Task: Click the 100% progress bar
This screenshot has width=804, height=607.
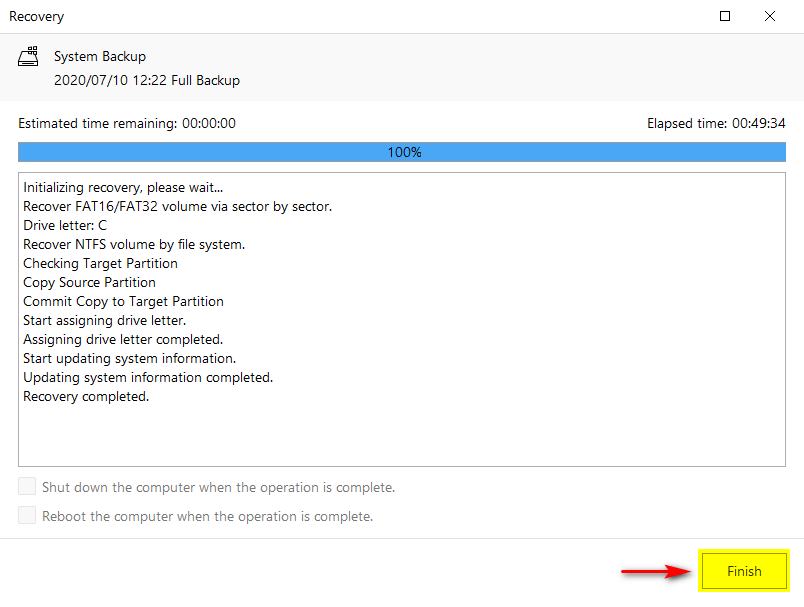Action: pyautogui.click(x=402, y=152)
